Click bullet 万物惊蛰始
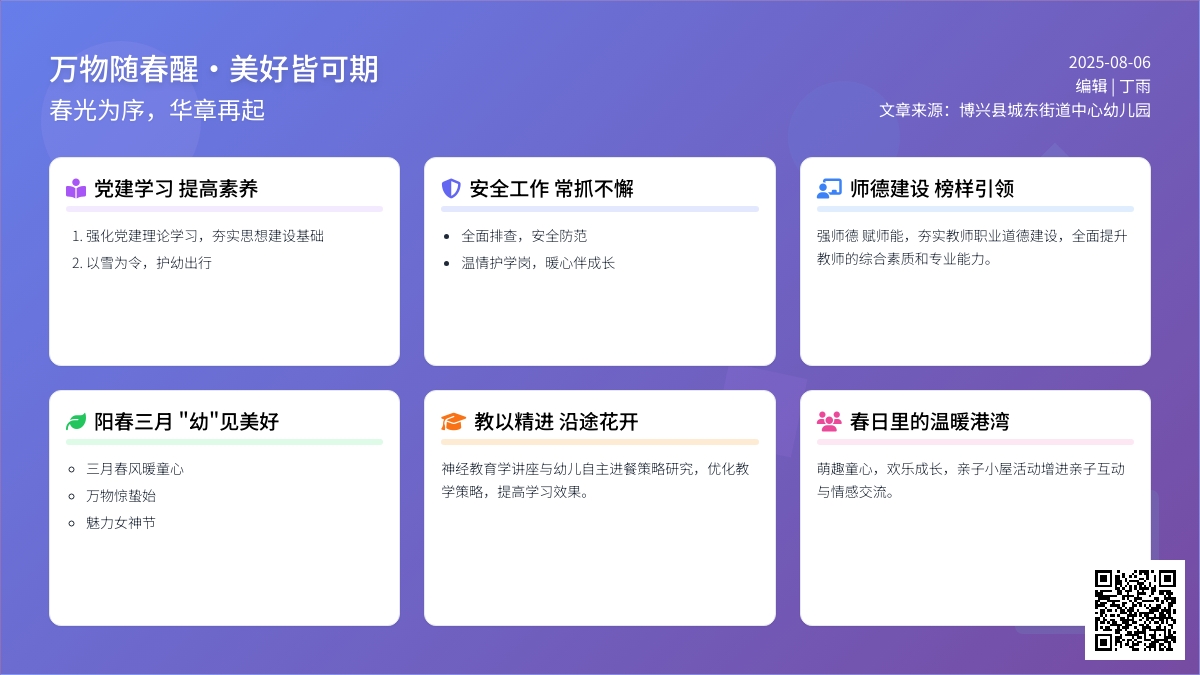This screenshot has height=675, width=1200. pos(121,495)
